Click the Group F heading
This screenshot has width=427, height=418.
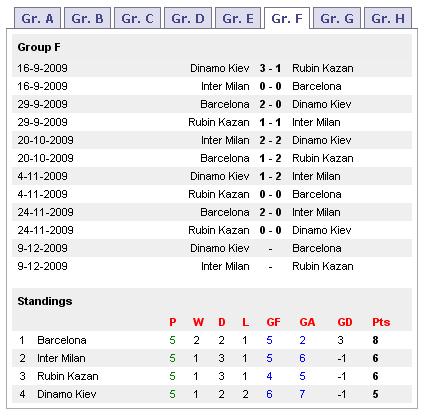[39, 47]
